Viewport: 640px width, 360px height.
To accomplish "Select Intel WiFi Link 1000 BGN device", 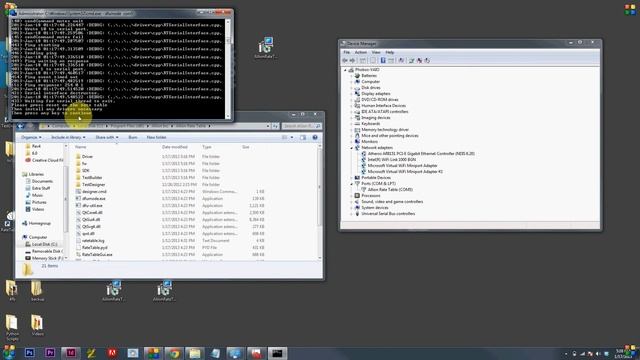I will pos(391,160).
